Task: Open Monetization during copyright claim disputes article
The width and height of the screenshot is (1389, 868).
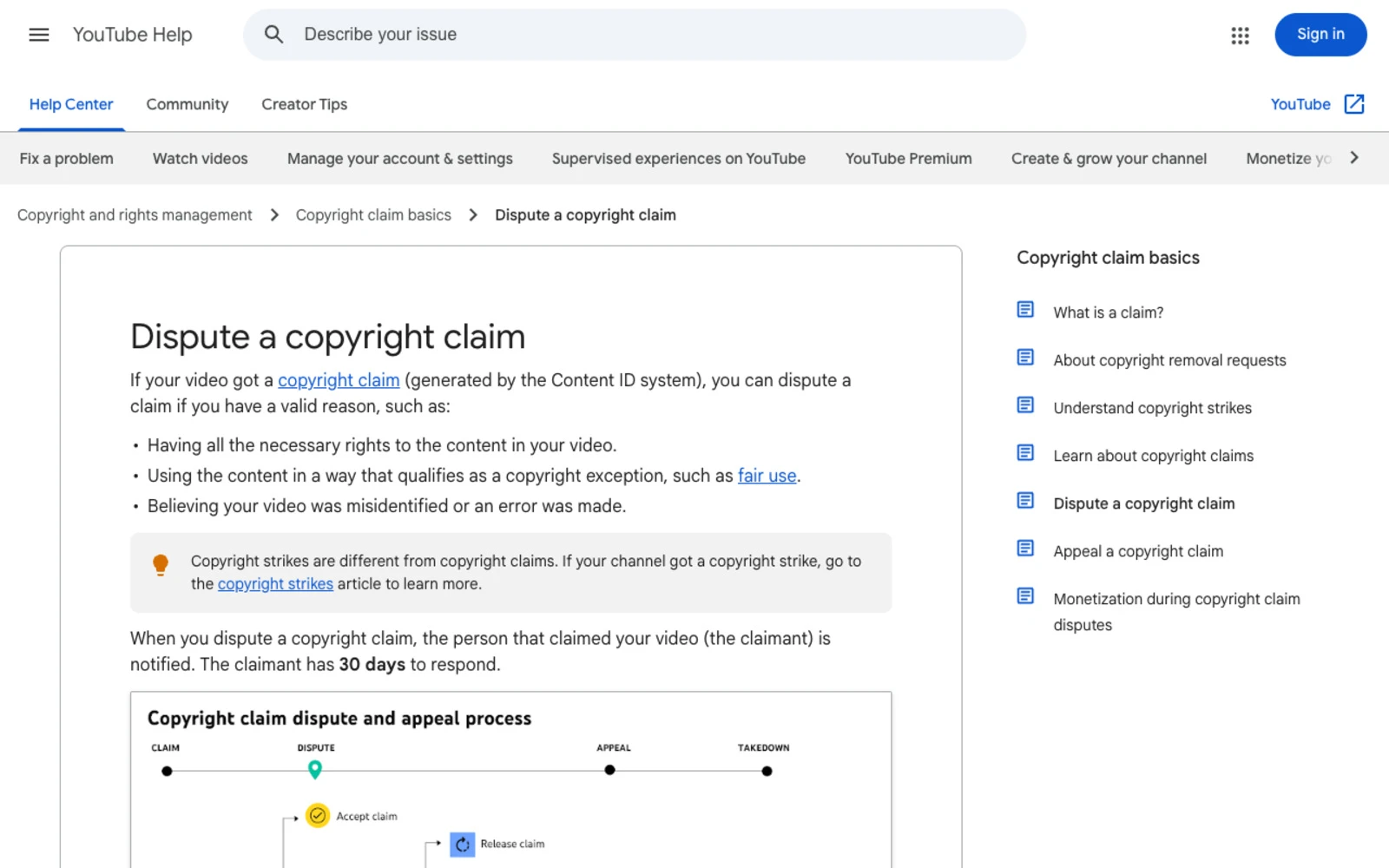Action: tap(1176, 612)
